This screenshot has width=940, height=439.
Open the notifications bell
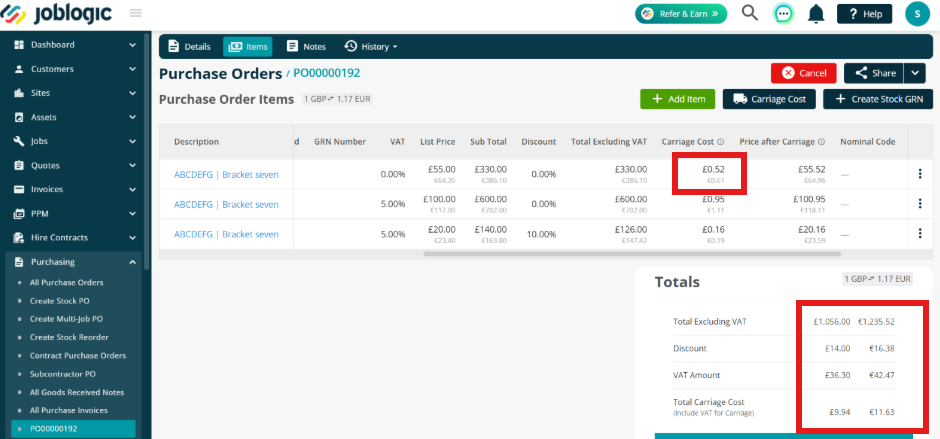tap(816, 13)
